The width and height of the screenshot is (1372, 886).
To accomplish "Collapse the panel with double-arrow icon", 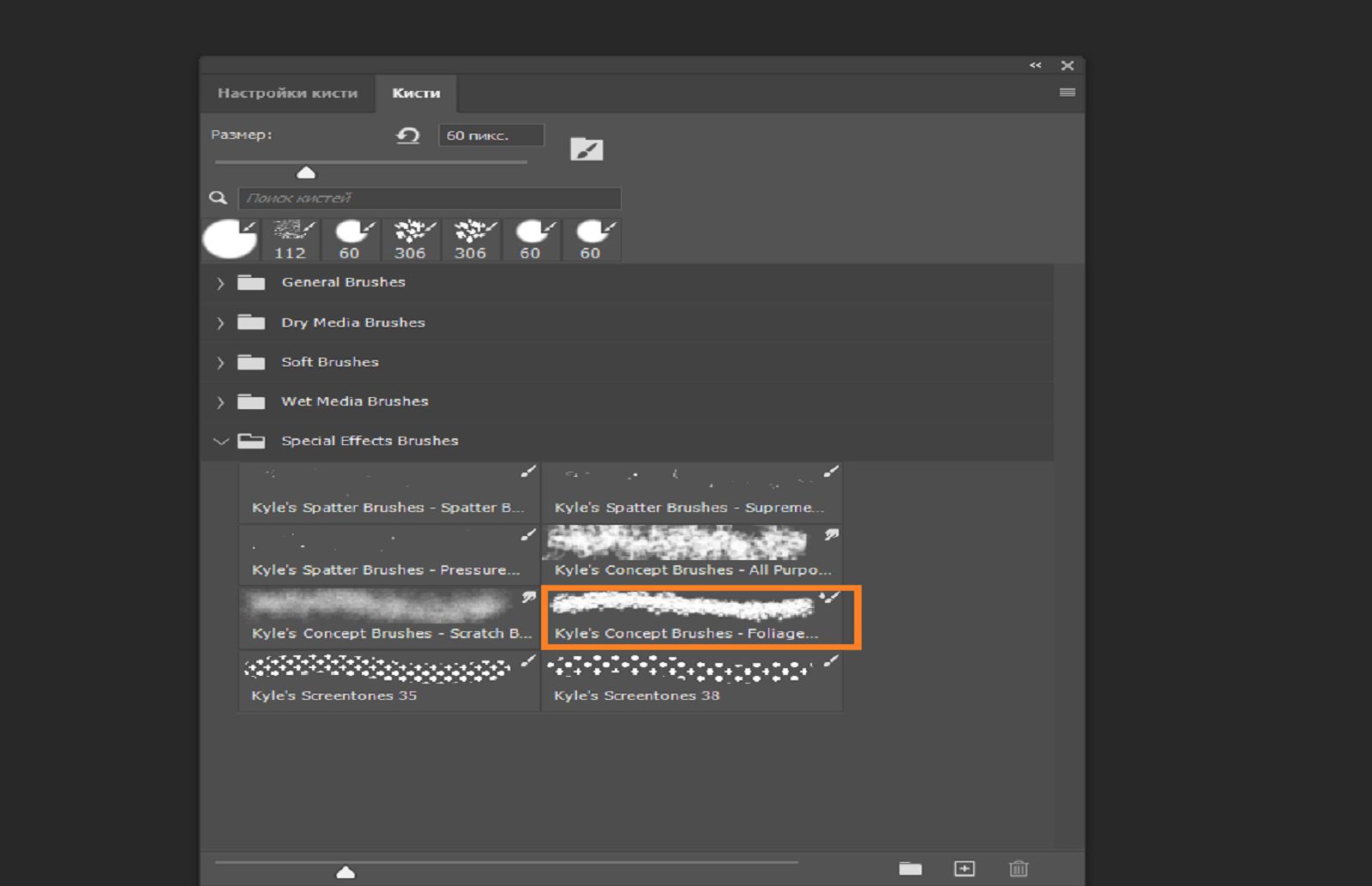I will 1035,65.
